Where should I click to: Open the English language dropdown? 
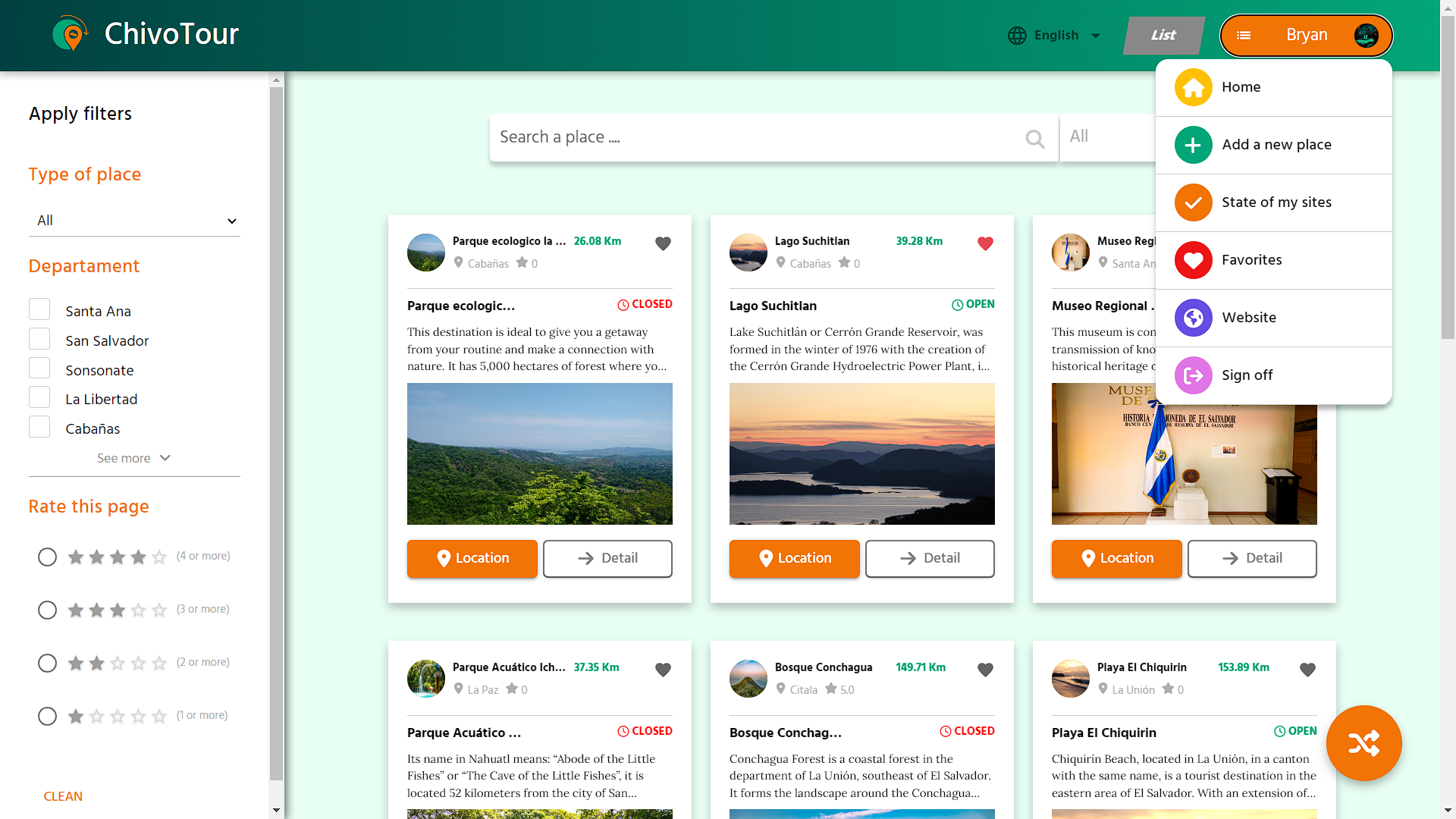click(x=1055, y=36)
